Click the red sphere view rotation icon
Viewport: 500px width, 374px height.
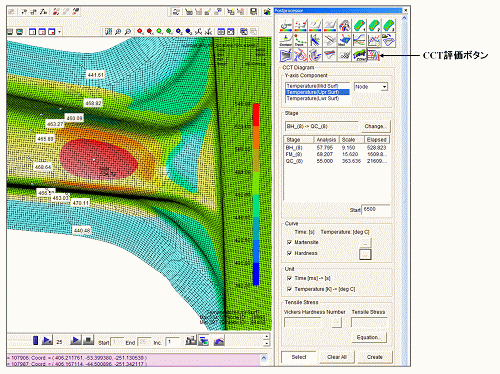point(140,32)
